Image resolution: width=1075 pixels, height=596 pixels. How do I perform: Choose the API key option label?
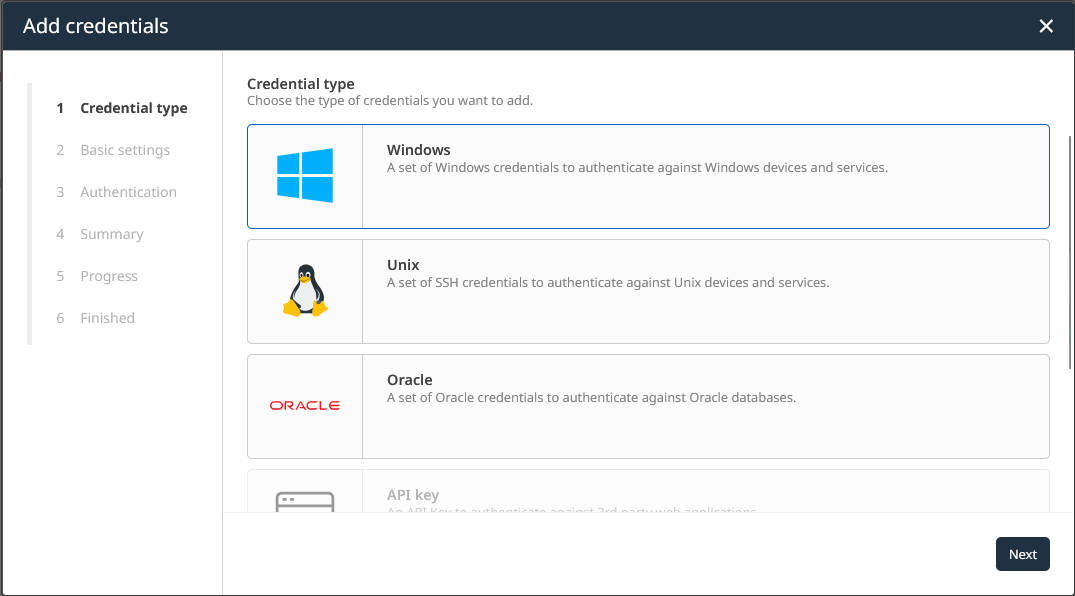click(413, 495)
